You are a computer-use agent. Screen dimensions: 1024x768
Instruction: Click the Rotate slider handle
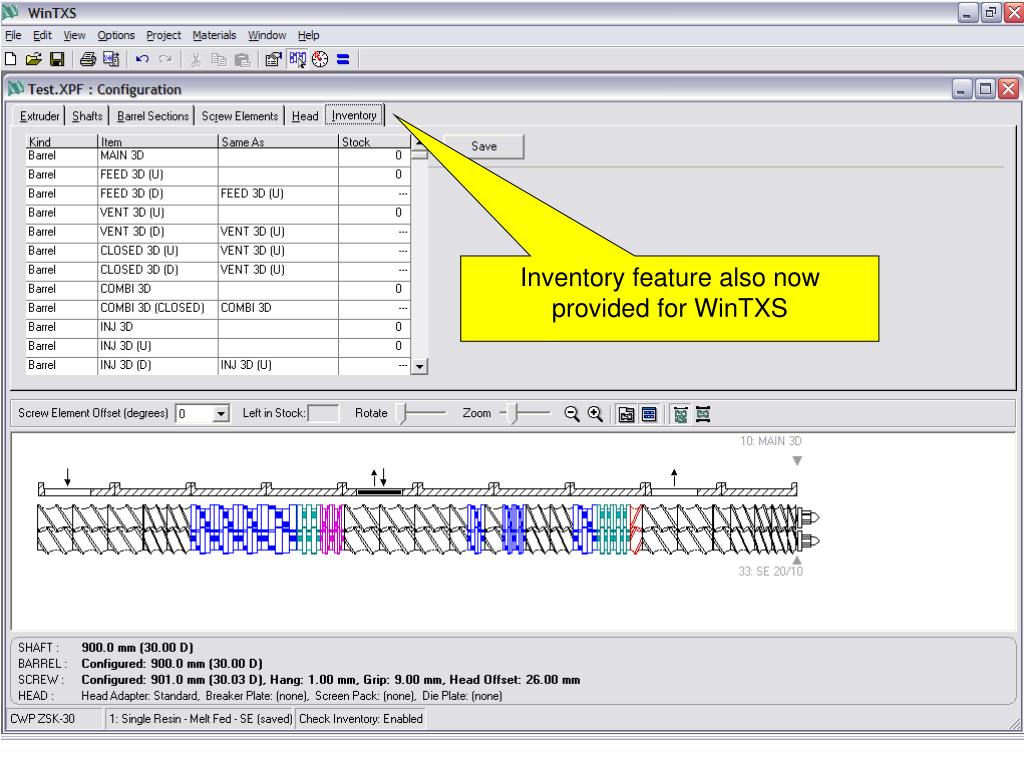pos(404,413)
